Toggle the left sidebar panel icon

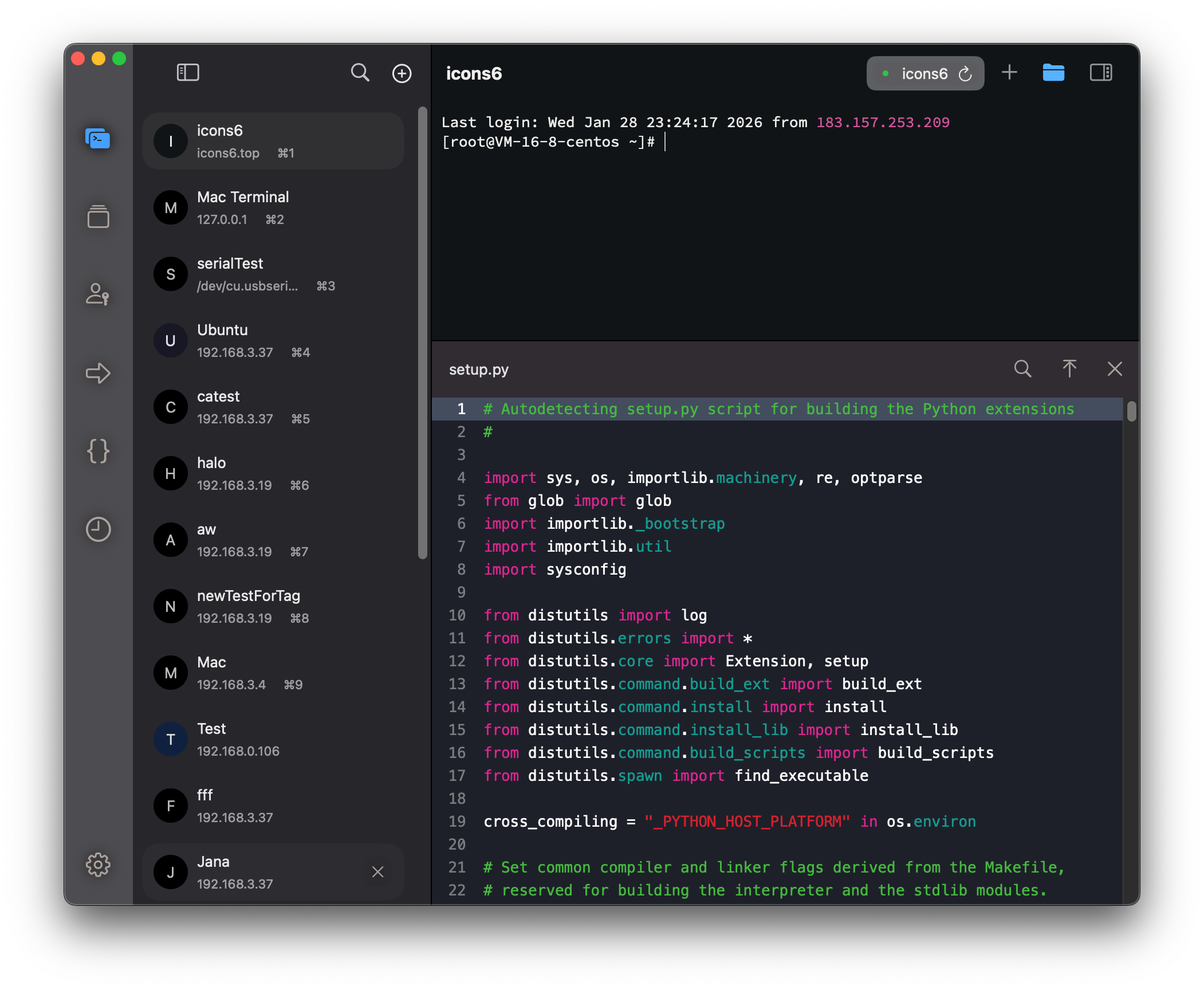pos(188,73)
